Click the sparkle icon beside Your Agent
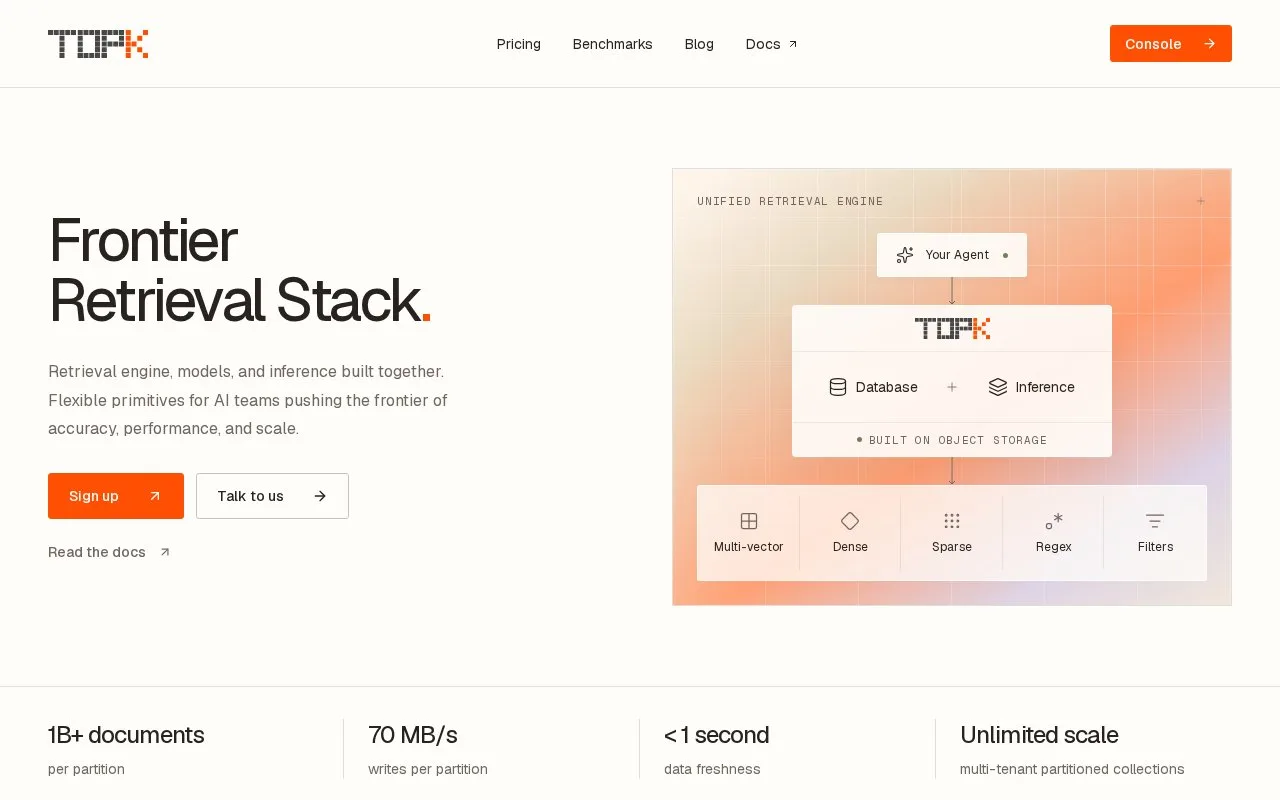The width and height of the screenshot is (1280, 800). coord(905,255)
